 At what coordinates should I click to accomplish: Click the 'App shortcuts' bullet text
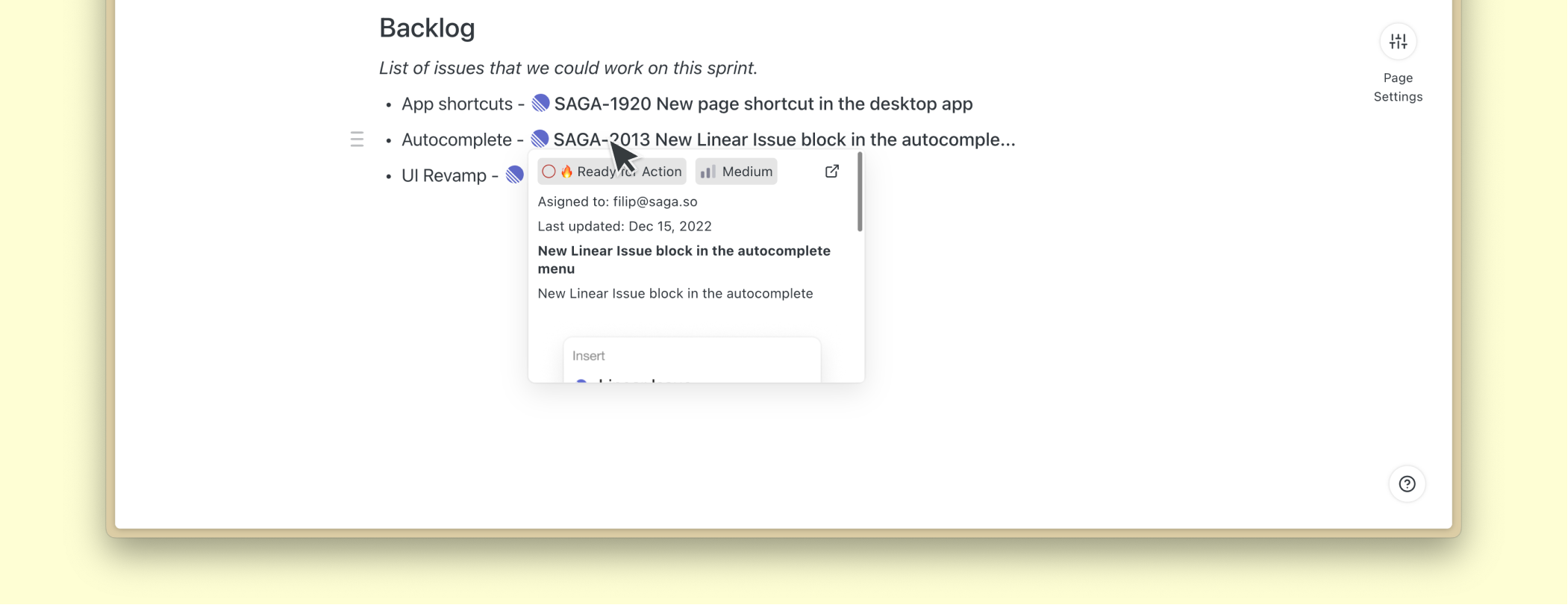point(456,104)
